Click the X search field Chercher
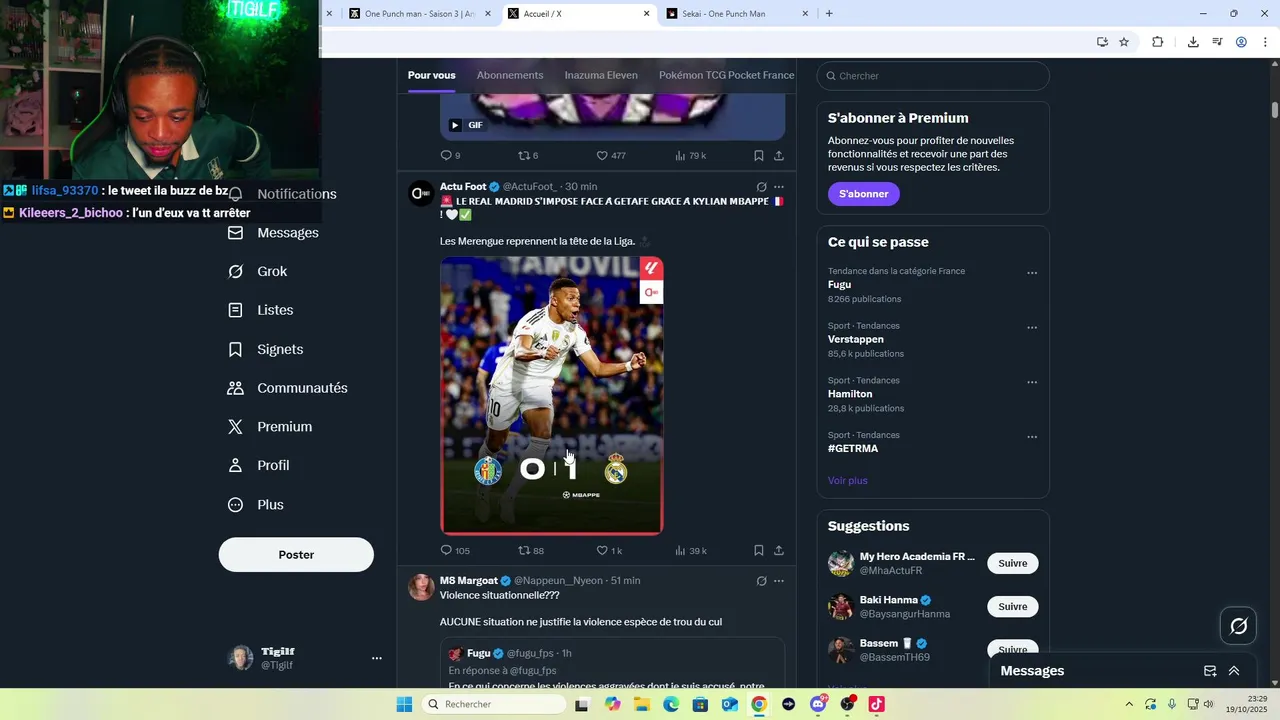Screen dimensions: 1280x720 click(933, 76)
